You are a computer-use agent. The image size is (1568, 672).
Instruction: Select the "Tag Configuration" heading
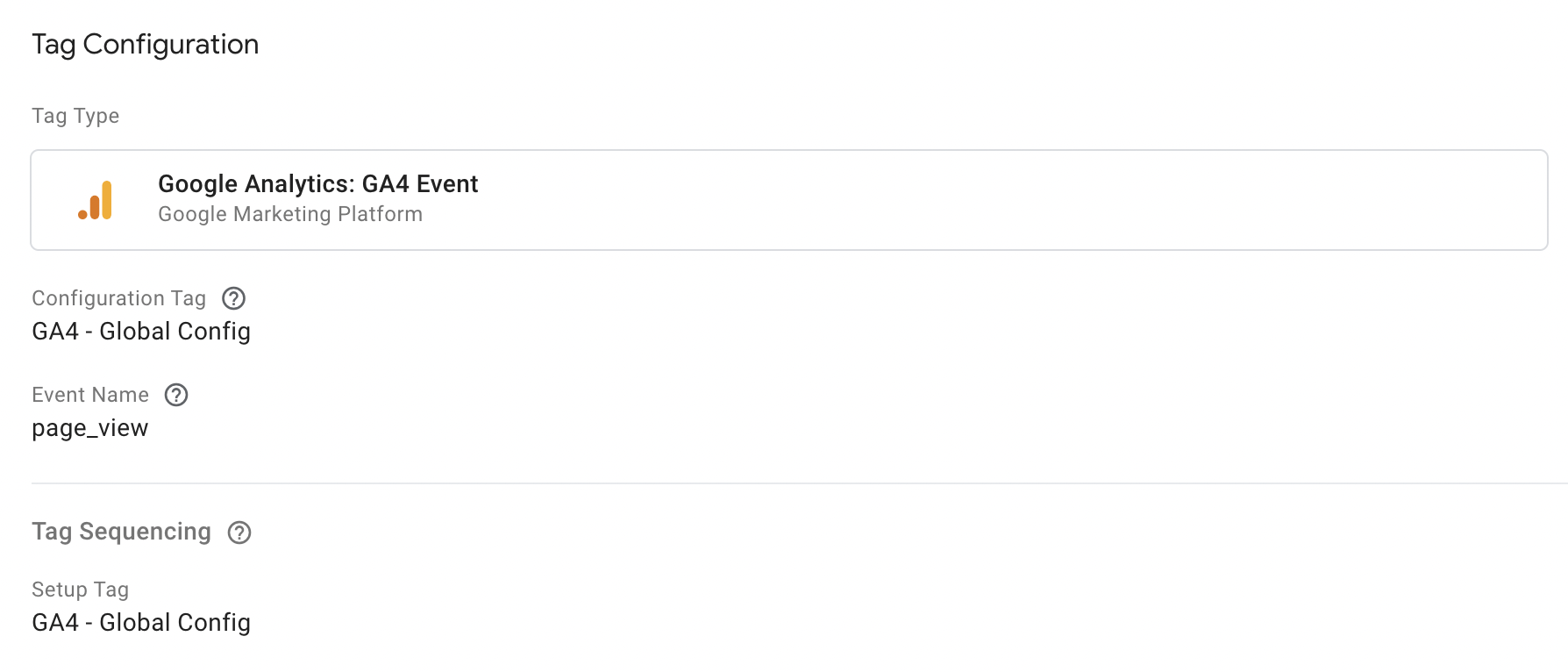click(145, 45)
